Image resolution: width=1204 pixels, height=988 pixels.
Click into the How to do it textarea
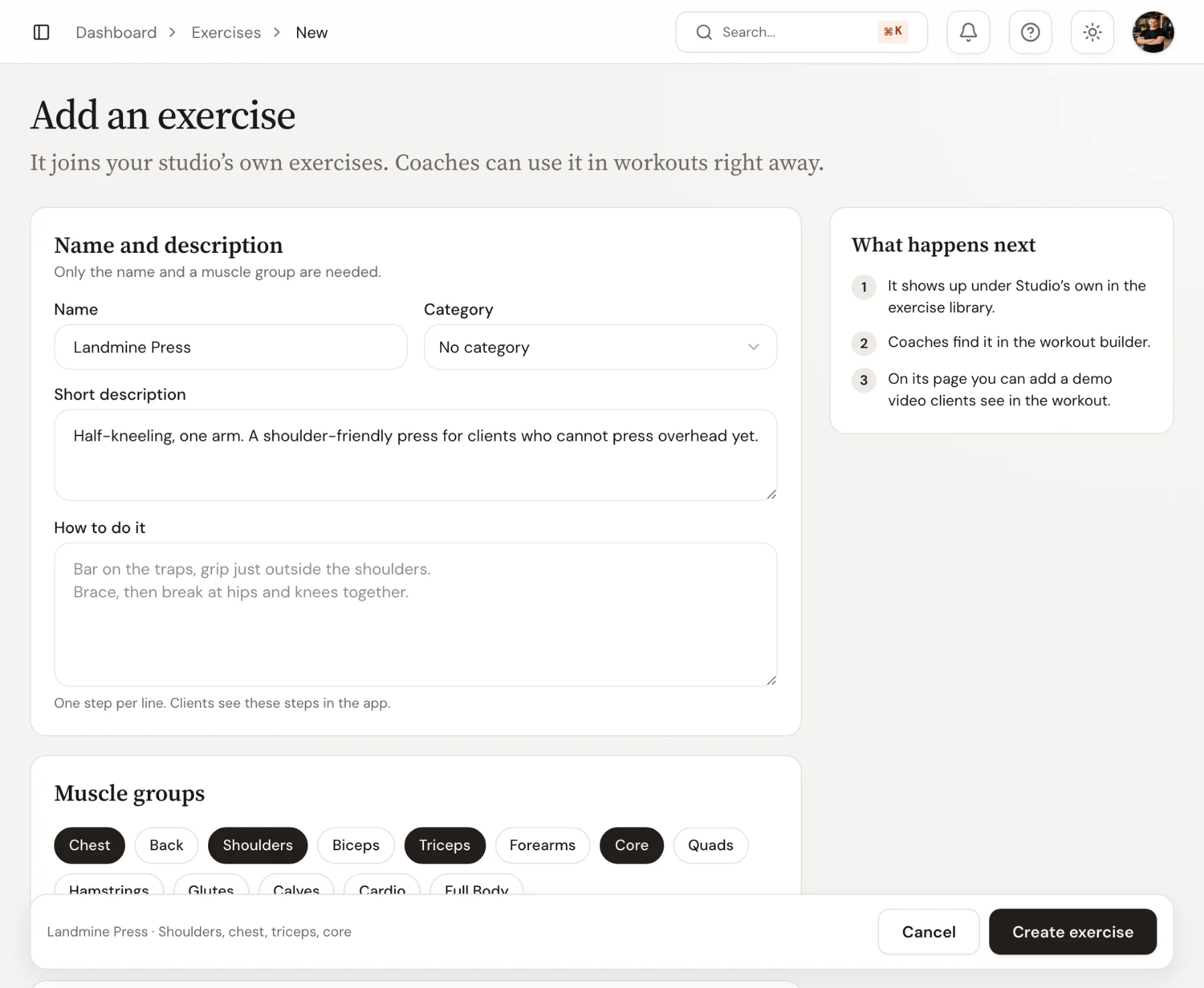pyautogui.click(x=415, y=614)
